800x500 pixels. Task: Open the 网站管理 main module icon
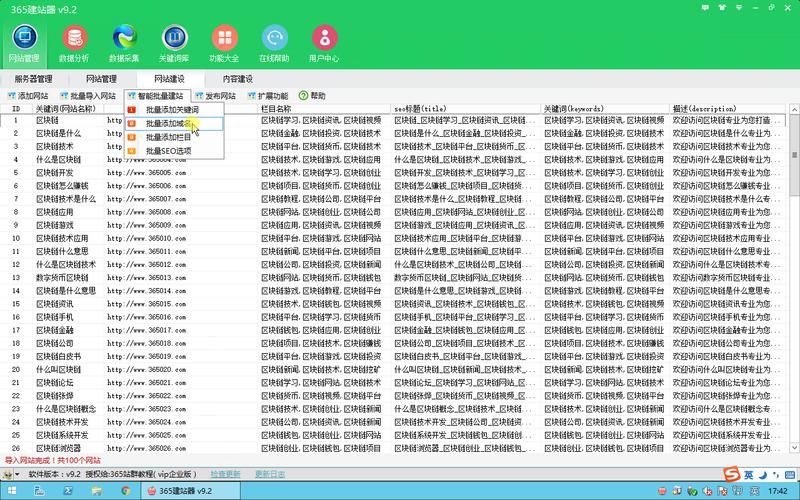pyautogui.click(x=24, y=44)
